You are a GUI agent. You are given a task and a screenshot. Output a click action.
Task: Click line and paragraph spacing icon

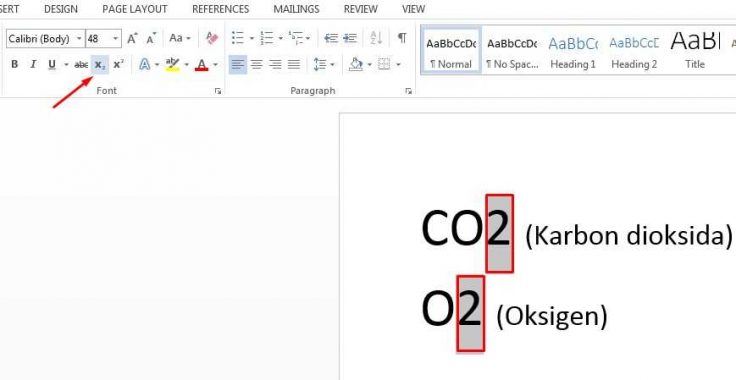[x=320, y=64]
